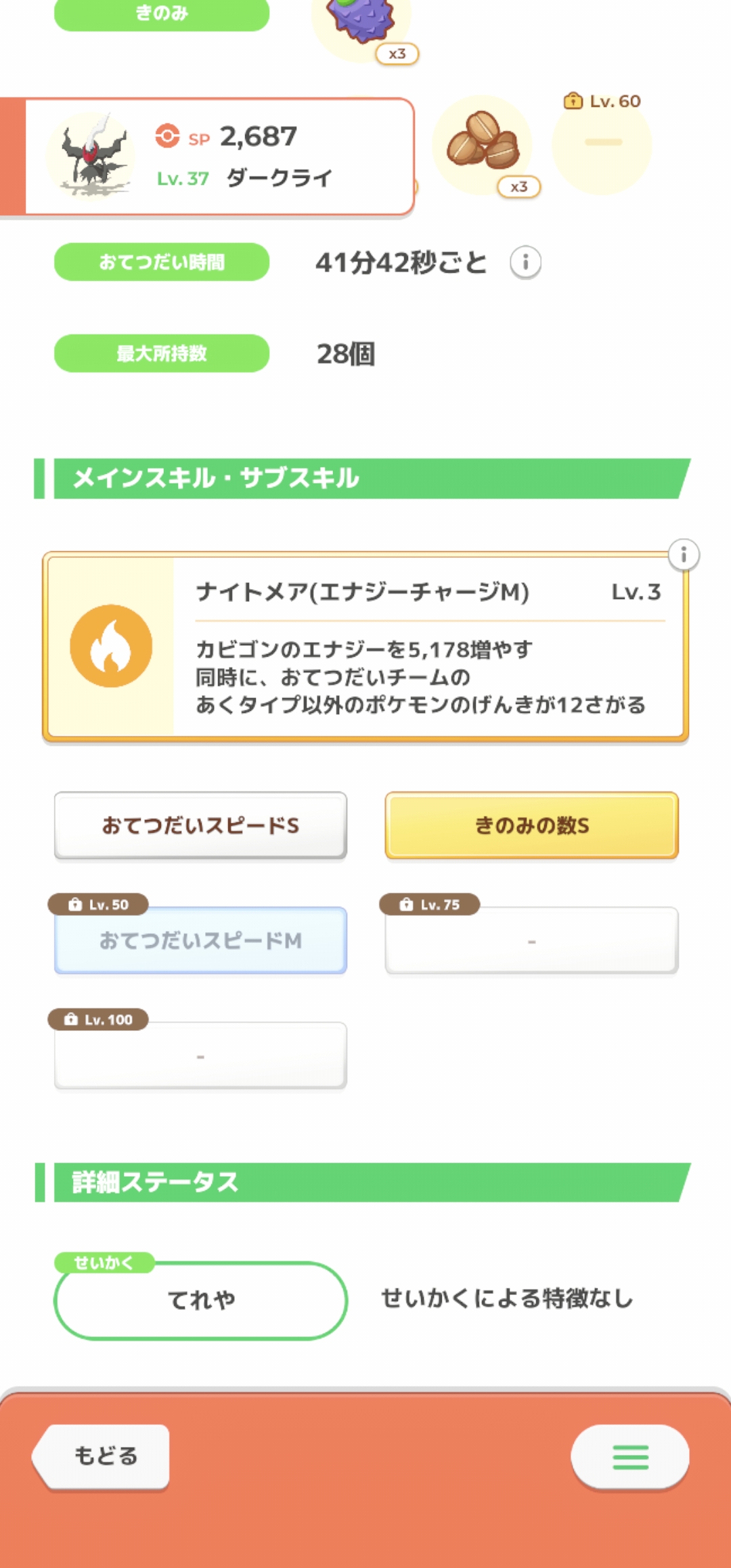Tap the ナイトメア main skill title
The height and width of the screenshot is (1568, 731).
click(362, 592)
